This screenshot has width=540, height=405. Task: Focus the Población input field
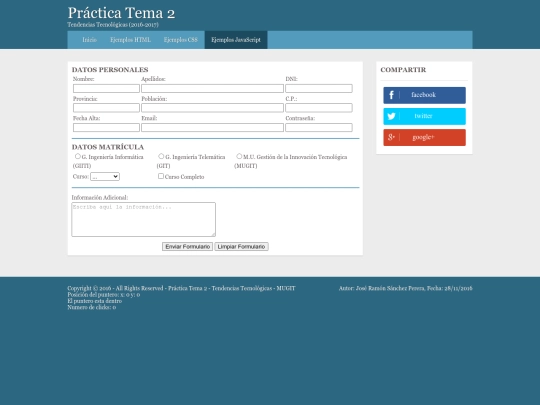tap(212, 108)
